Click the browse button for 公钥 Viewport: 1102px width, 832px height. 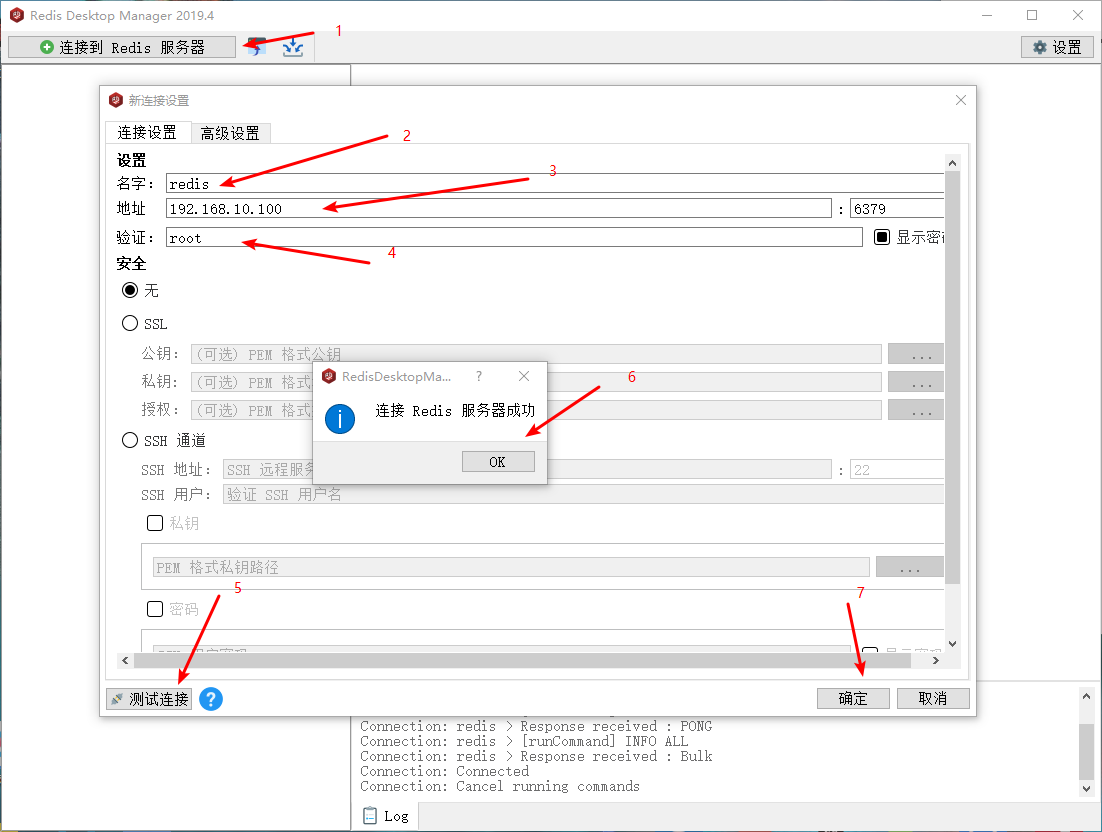click(x=916, y=354)
